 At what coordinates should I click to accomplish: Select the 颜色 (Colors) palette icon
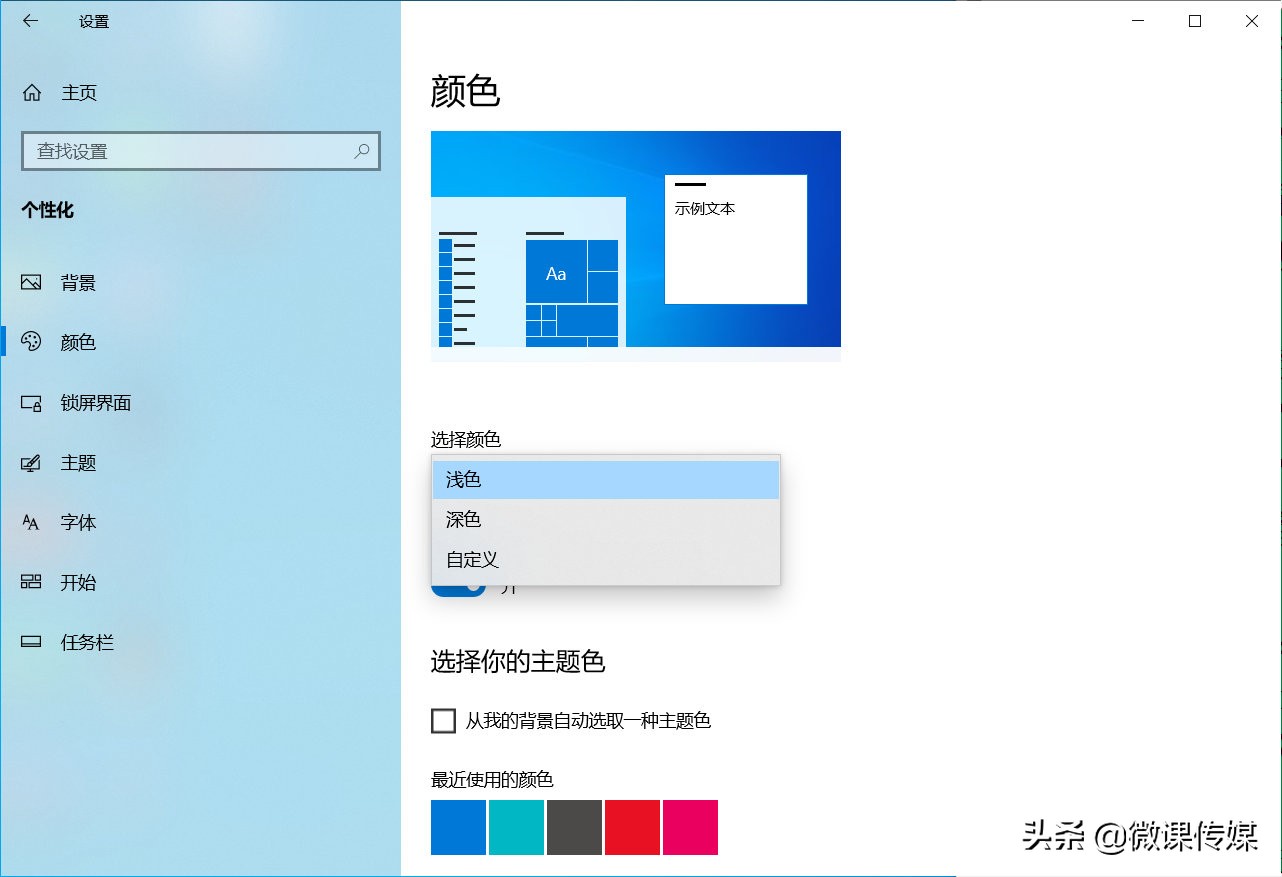pyautogui.click(x=29, y=342)
